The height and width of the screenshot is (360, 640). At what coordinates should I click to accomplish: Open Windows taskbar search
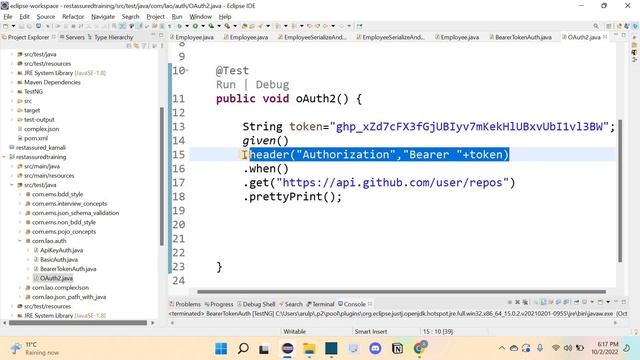243,349
